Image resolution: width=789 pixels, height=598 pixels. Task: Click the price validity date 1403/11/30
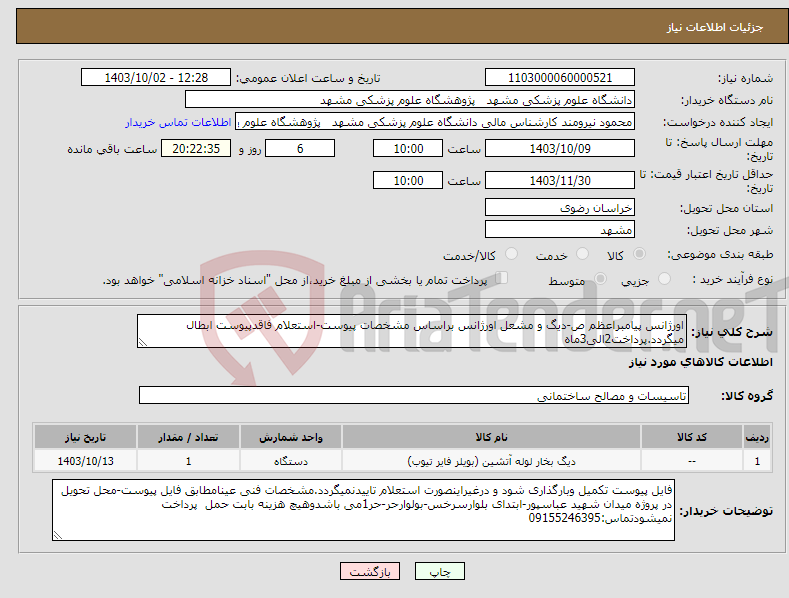click(560, 180)
